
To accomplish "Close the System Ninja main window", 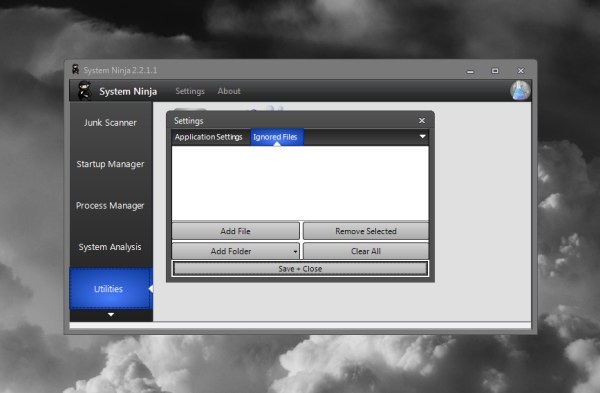I will tap(520, 71).
